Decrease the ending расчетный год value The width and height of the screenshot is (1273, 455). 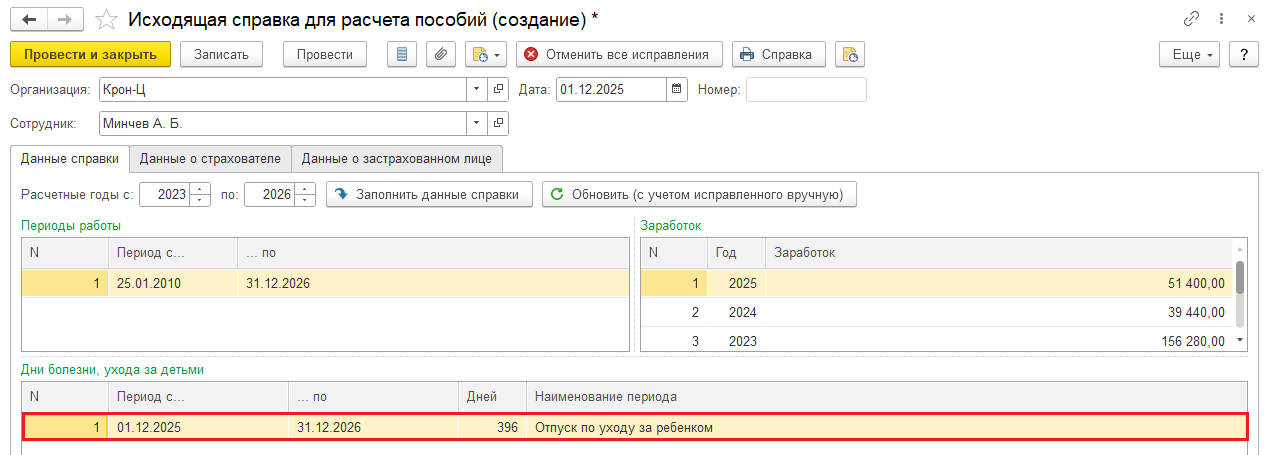pyautogui.click(x=305, y=200)
